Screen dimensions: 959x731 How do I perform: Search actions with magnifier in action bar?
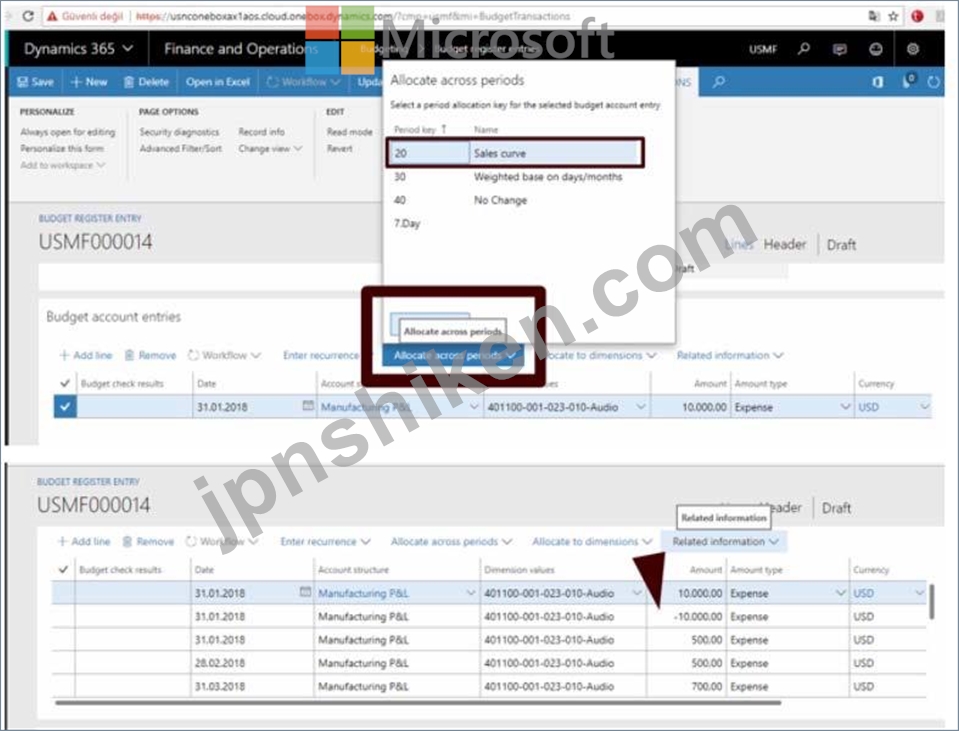click(x=719, y=82)
